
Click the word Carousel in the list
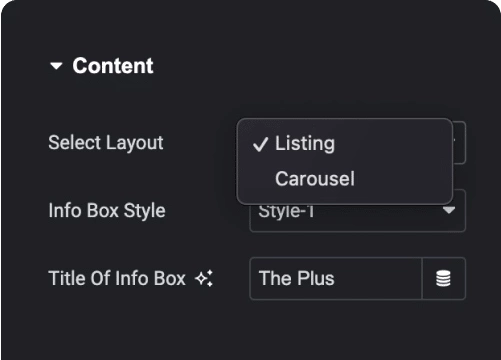coord(315,179)
